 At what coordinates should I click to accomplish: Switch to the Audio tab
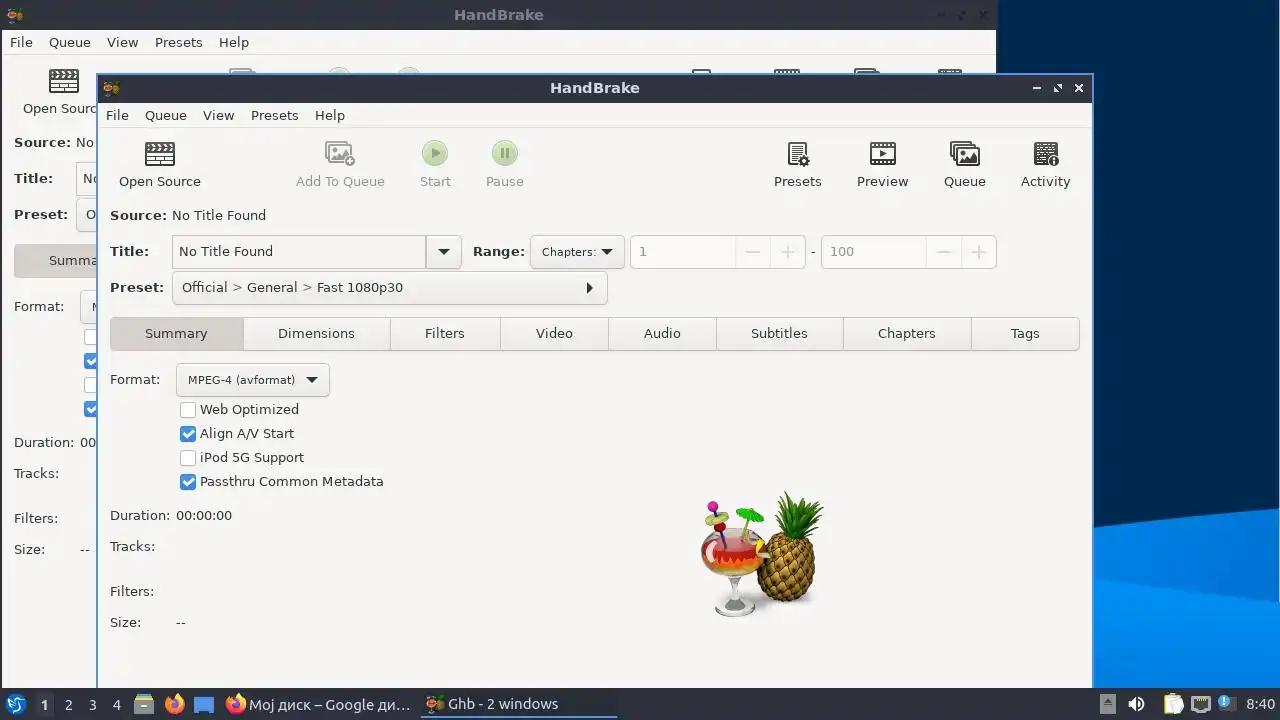pyautogui.click(x=662, y=333)
